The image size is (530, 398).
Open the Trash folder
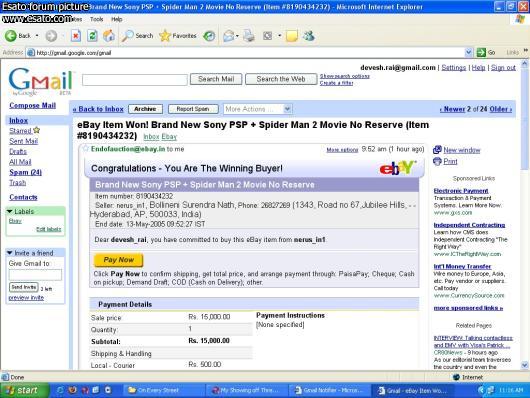[x=18, y=183]
